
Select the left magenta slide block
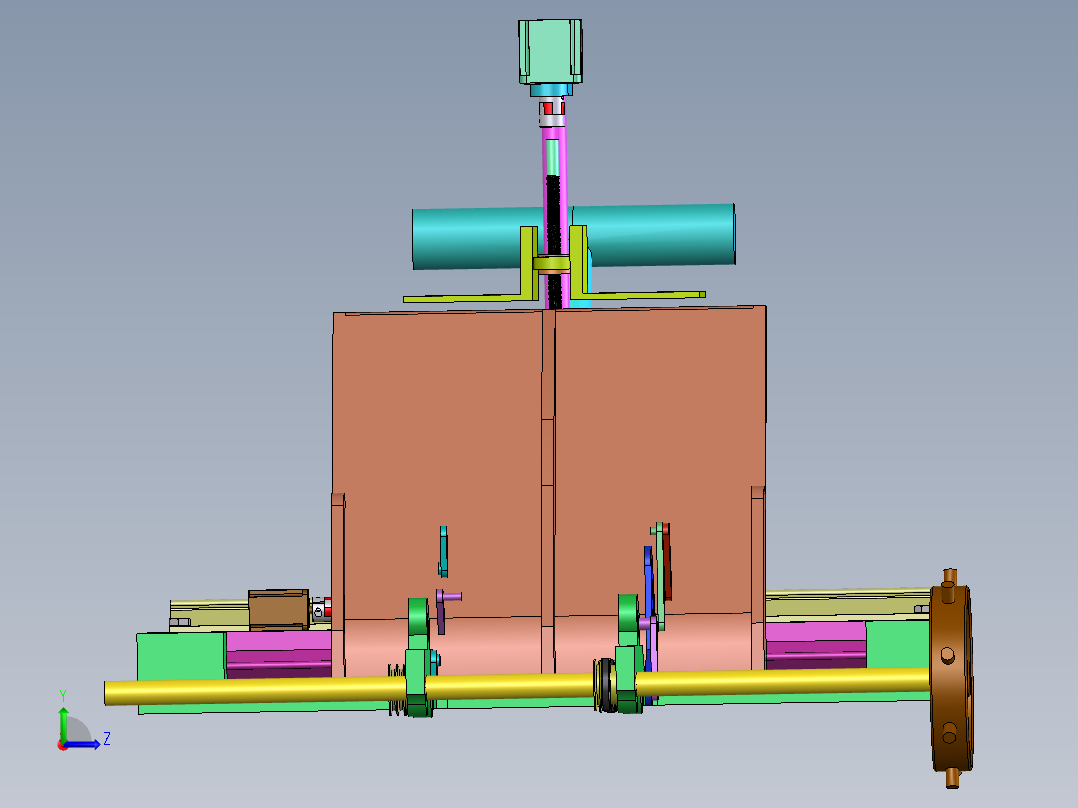click(x=278, y=653)
